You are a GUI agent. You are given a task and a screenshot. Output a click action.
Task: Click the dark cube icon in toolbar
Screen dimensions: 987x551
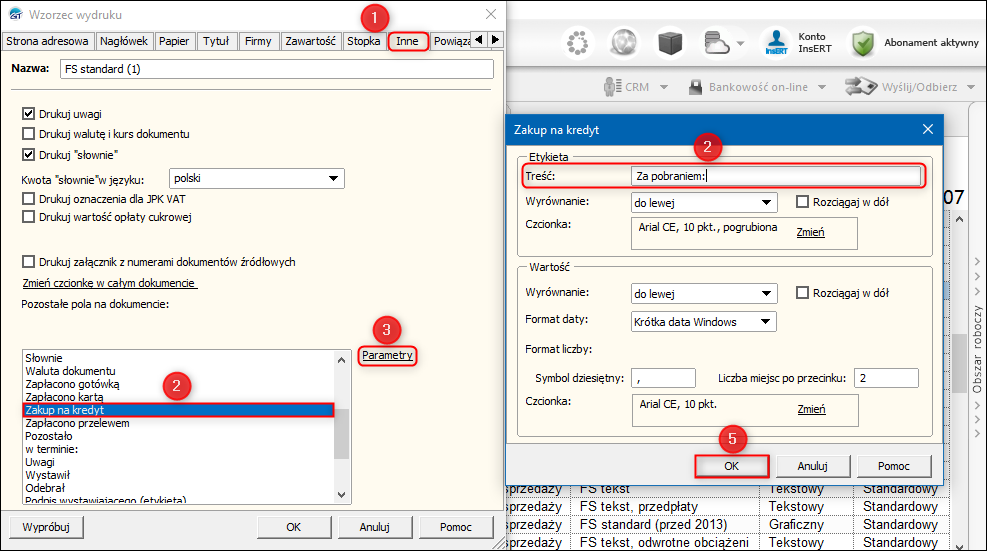(670, 43)
